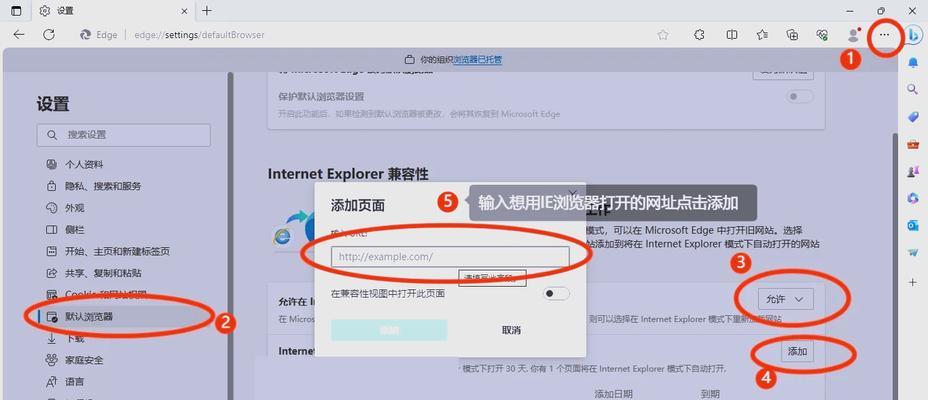Open sidebar notifications bell icon

coord(913,62)
